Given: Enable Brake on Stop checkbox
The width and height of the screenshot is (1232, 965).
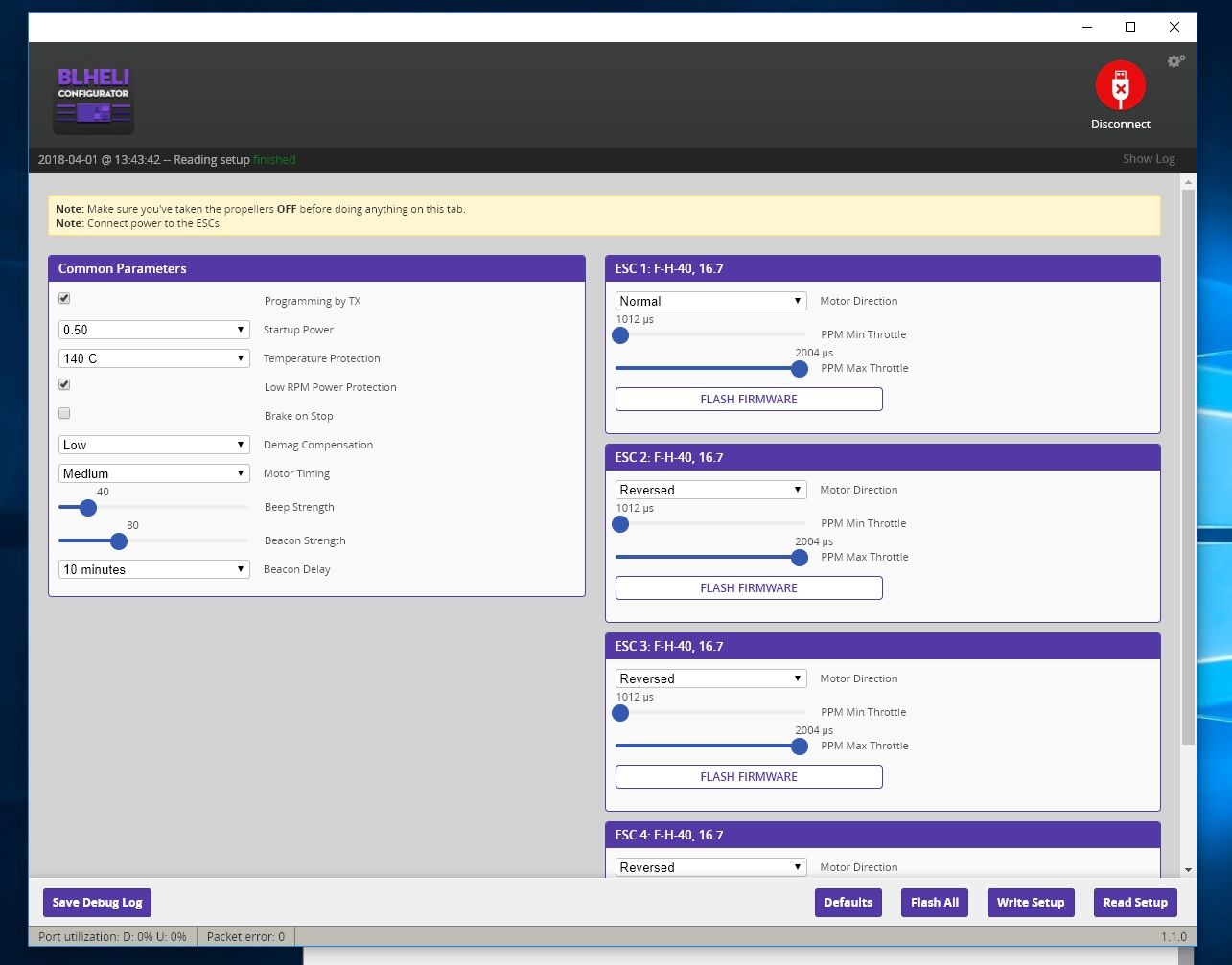Looking at the screenshot, I should coord(64,414).
